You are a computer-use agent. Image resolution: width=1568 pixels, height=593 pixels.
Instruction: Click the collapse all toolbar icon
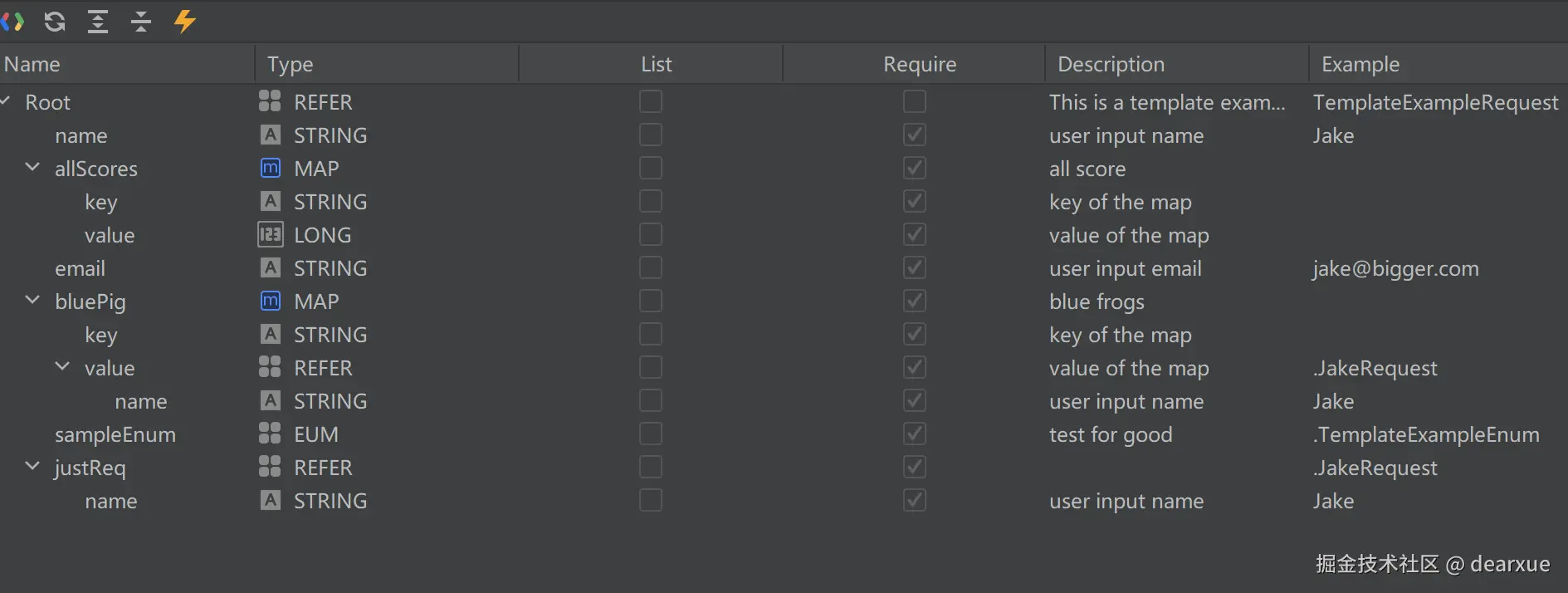(x=141, y=22)
